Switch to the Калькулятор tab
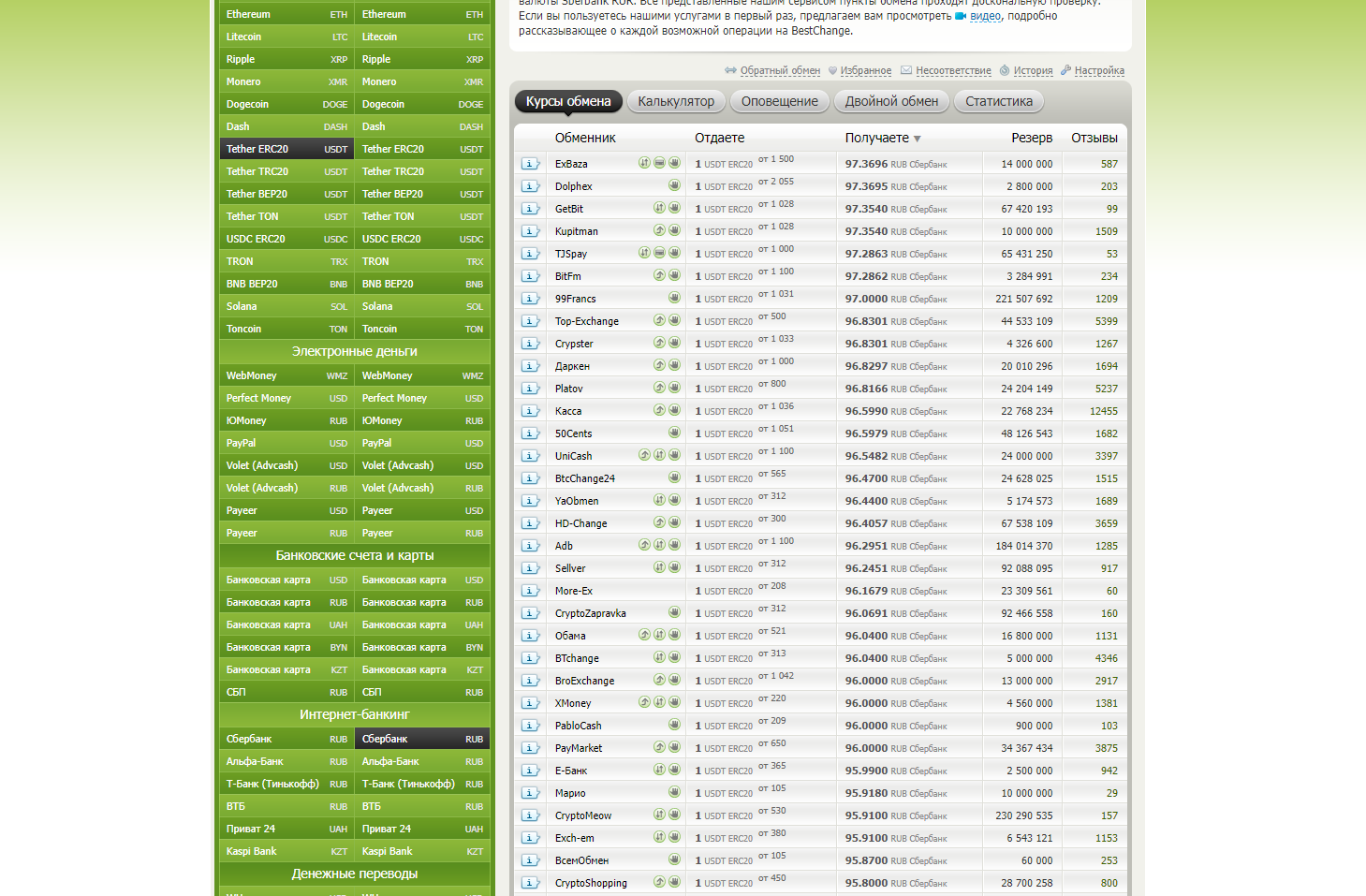The image size is (1366, 896). coord(676,101)
